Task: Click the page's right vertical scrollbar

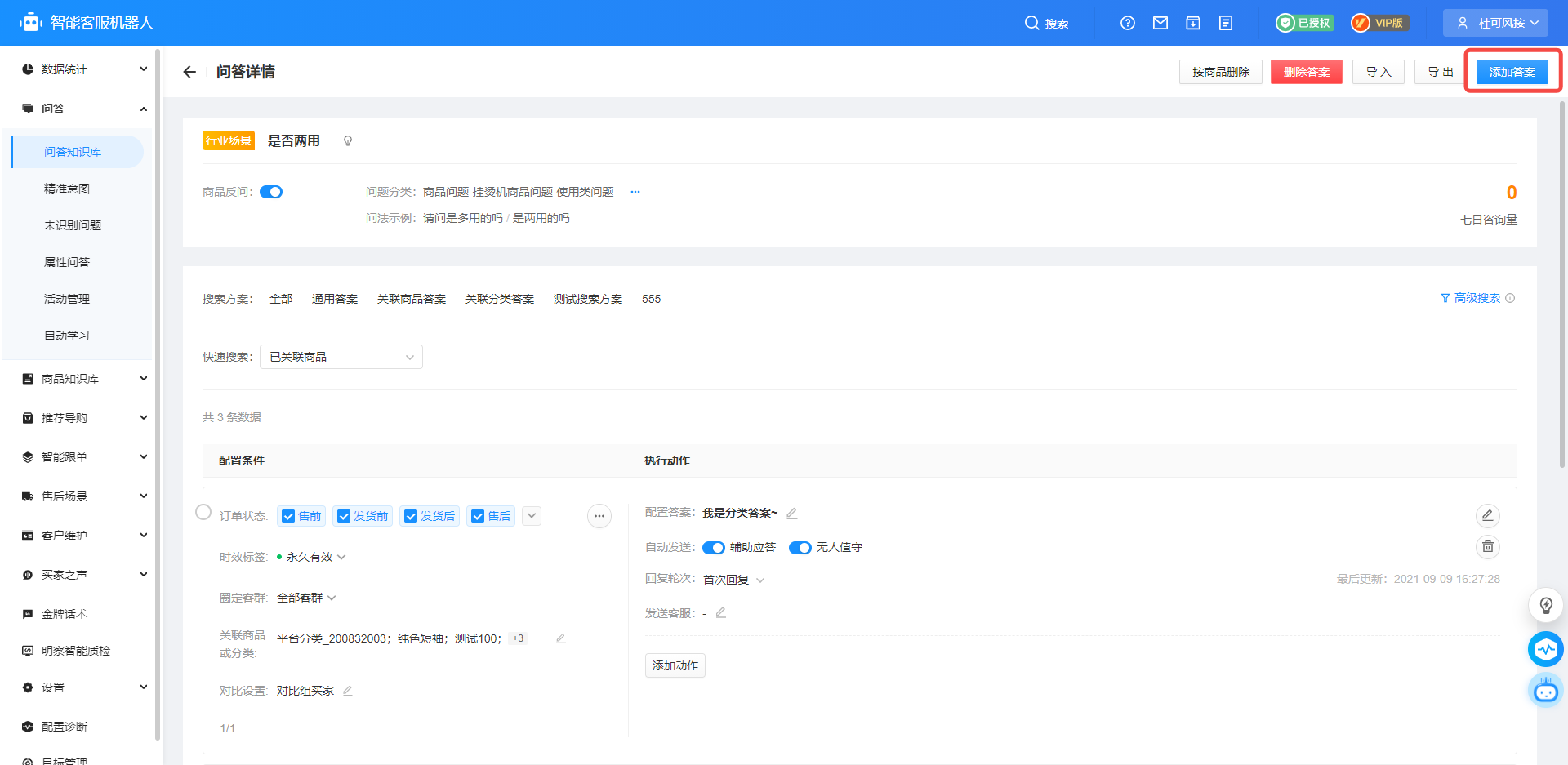Action: pyautogui.click(x=1563, y=284)
